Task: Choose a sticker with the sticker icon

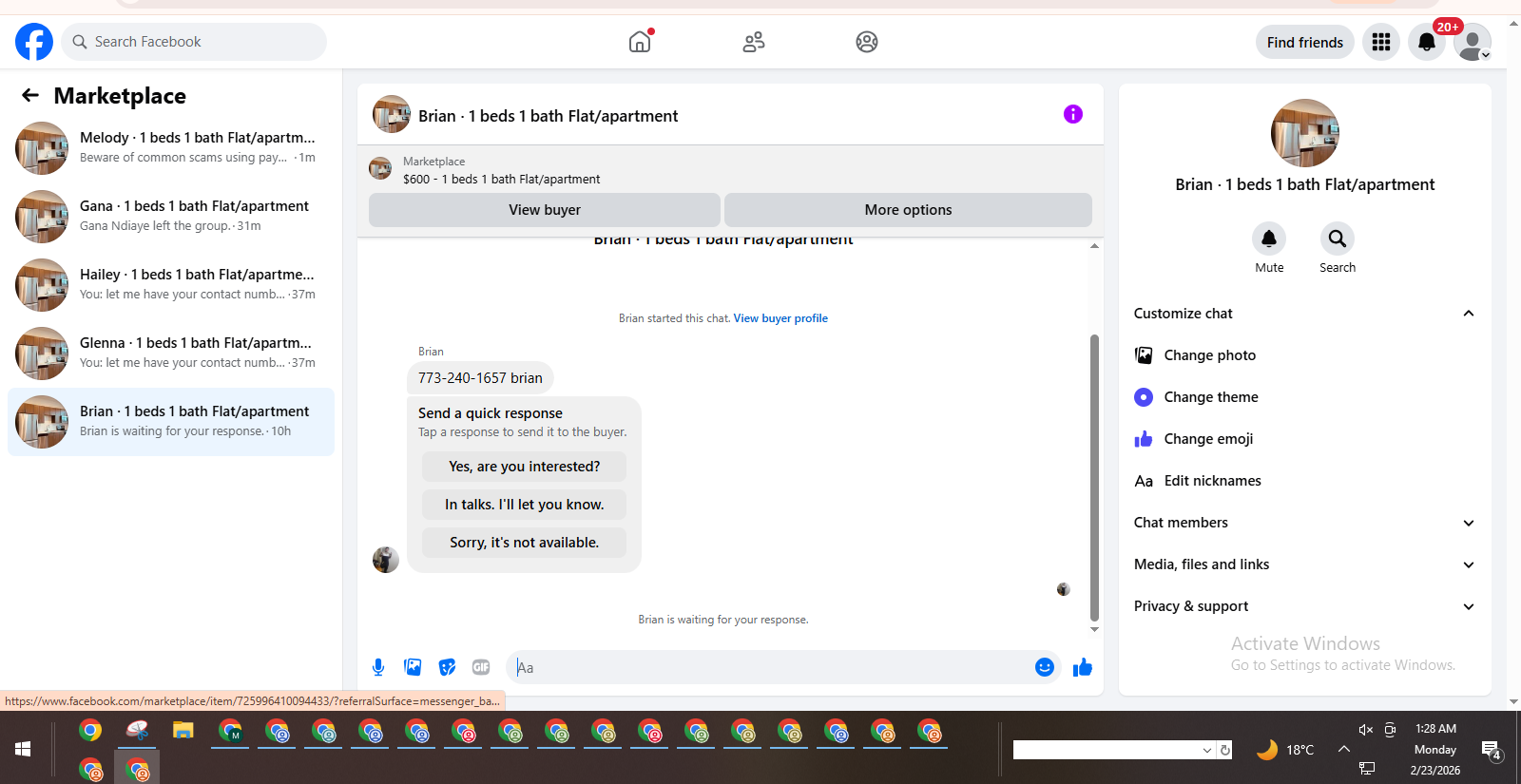Action: 447,667
